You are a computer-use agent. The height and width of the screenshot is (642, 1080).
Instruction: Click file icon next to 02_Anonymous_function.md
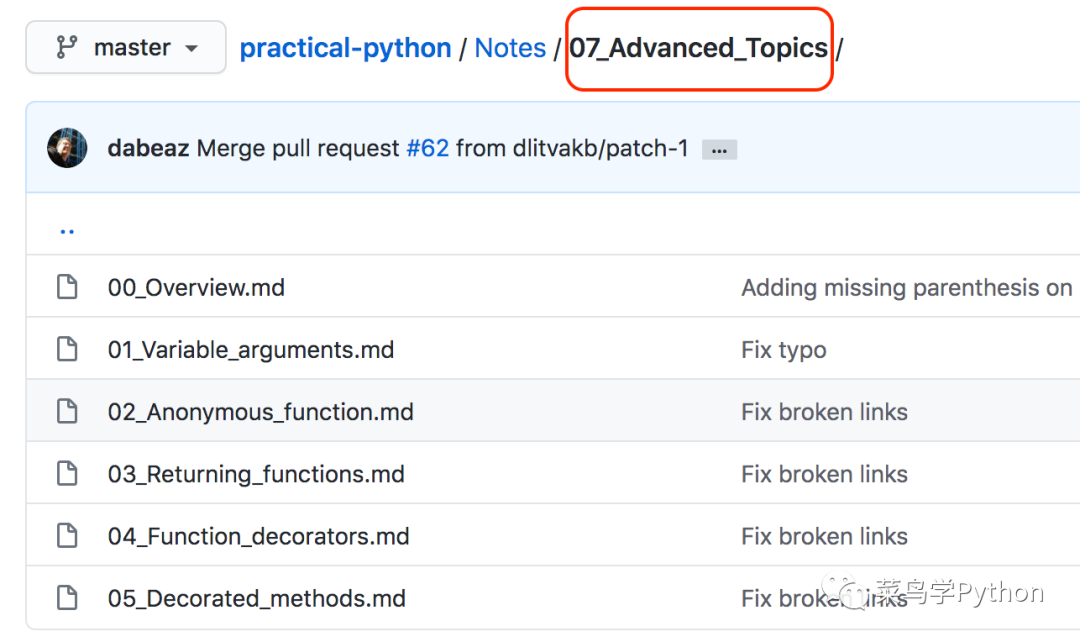67,411
